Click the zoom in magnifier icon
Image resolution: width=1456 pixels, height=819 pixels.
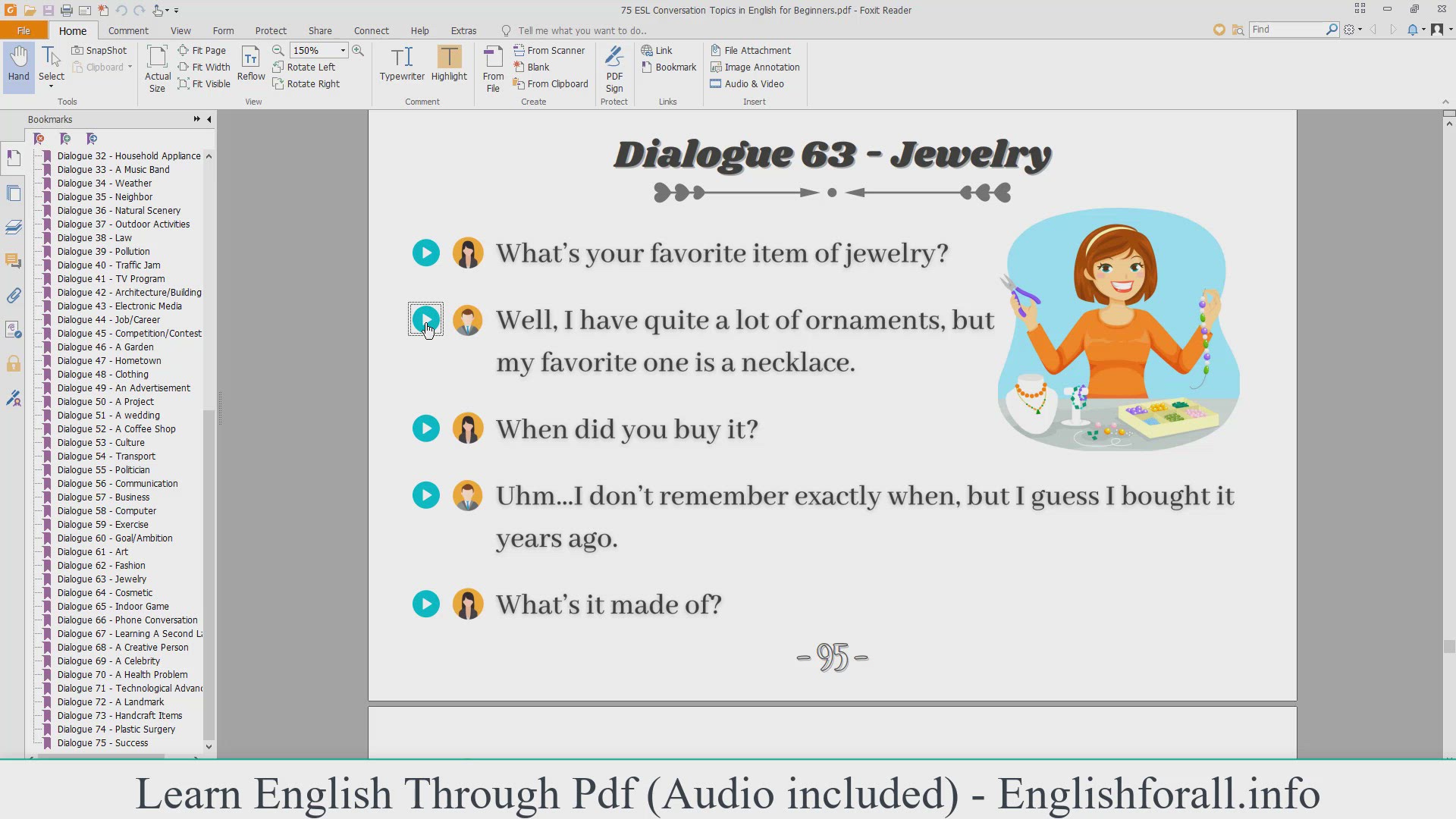tap(358, 50)
